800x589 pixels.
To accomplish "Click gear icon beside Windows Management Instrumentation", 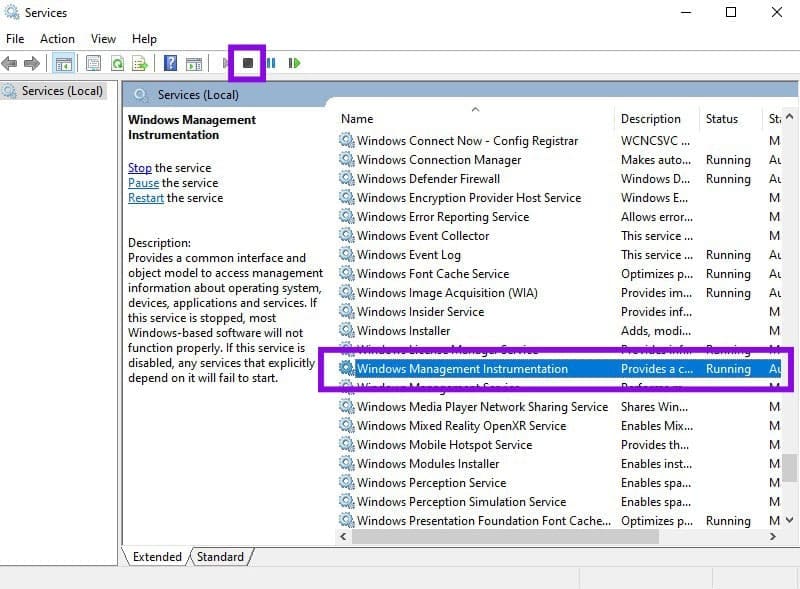I will click(x=346, y=368).
